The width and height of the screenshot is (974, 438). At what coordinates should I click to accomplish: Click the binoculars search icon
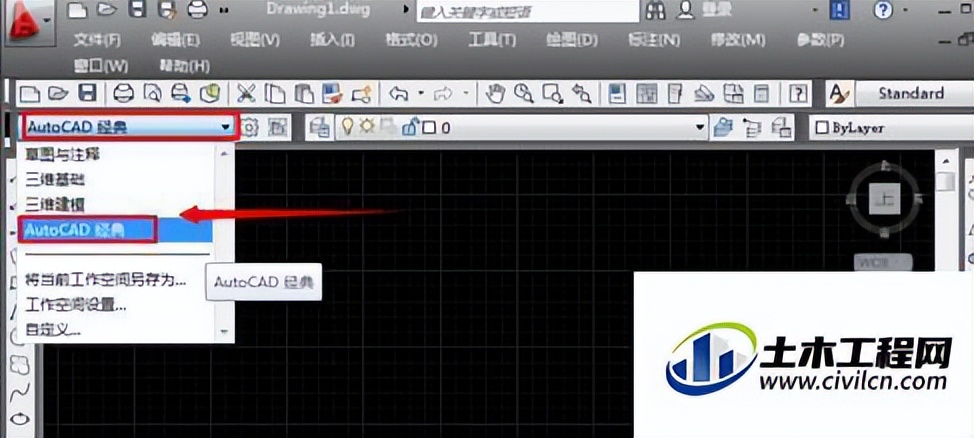click(x=656, y=10)
